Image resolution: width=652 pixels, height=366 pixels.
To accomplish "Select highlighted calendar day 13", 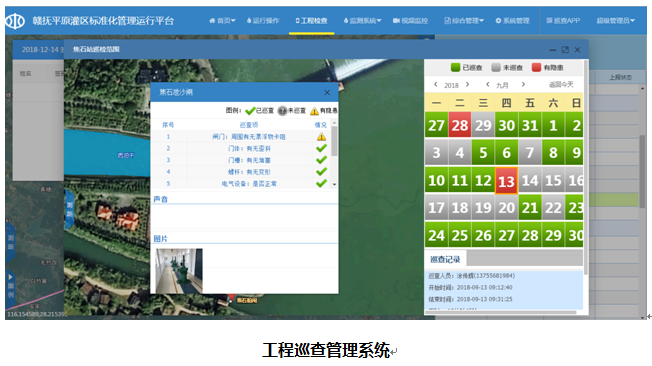I will 506,181.
